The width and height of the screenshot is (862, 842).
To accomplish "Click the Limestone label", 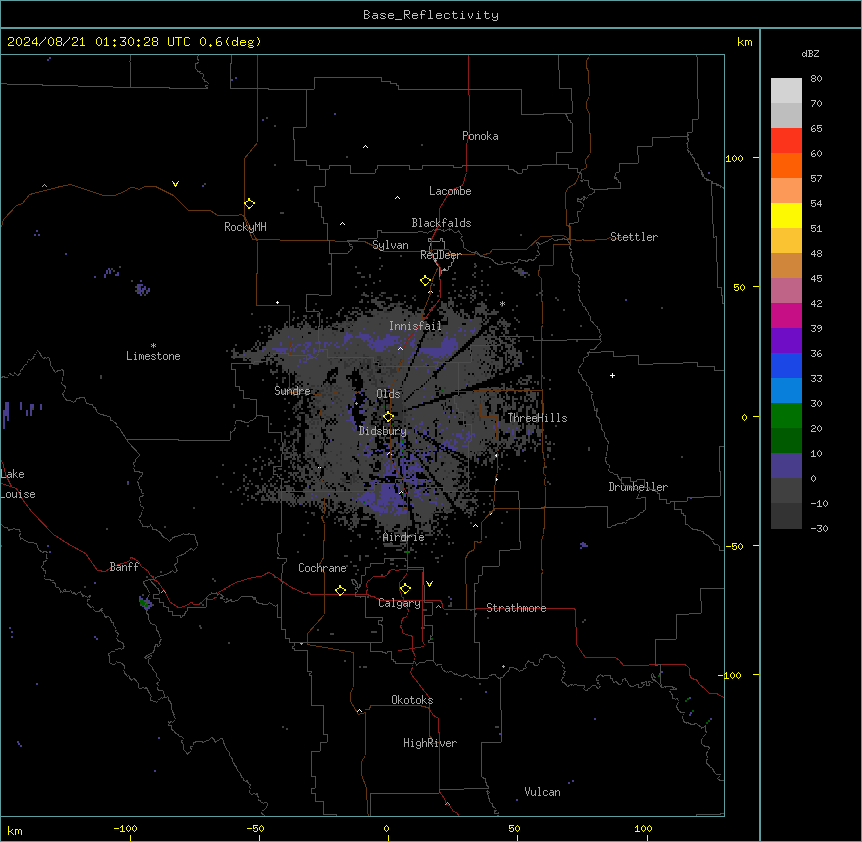I will coord(153,356).
